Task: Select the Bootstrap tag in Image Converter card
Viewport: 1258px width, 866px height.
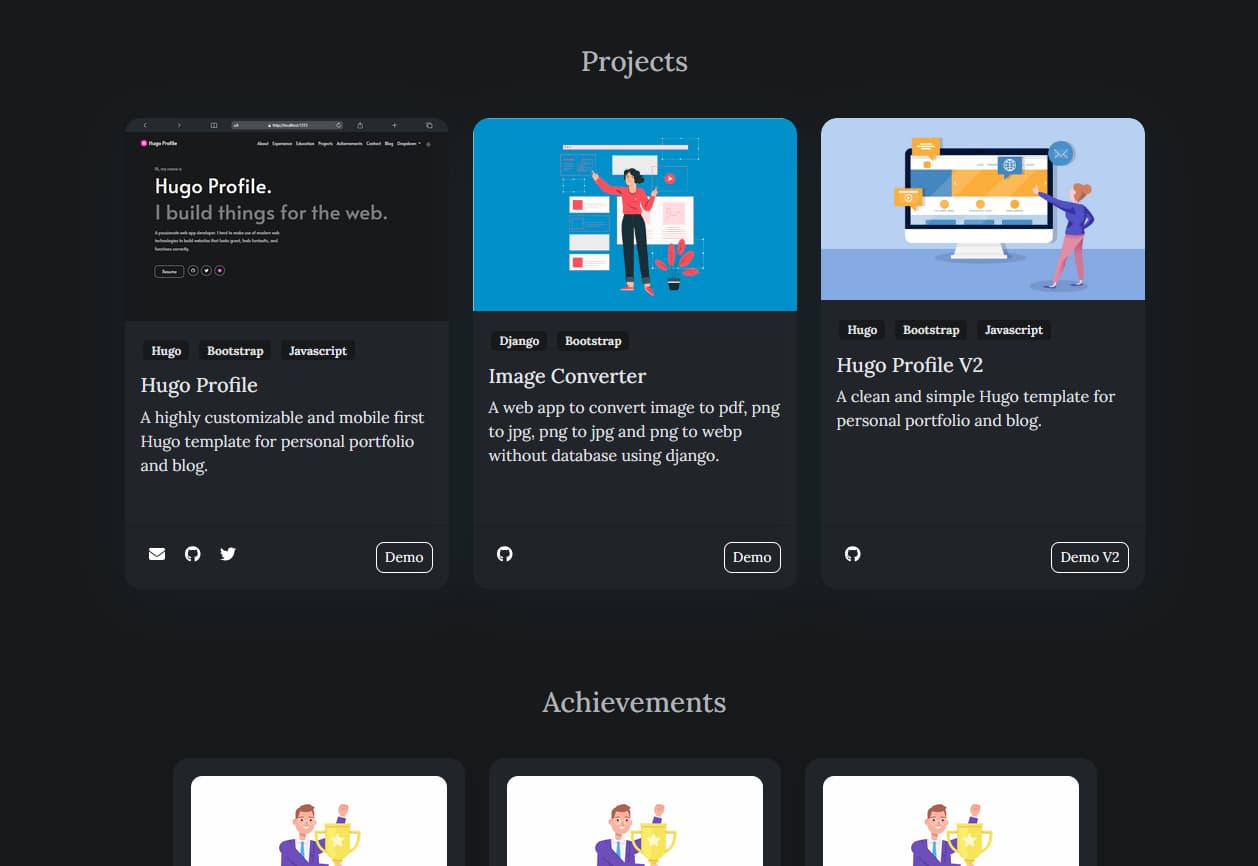Action: [593, 341]
